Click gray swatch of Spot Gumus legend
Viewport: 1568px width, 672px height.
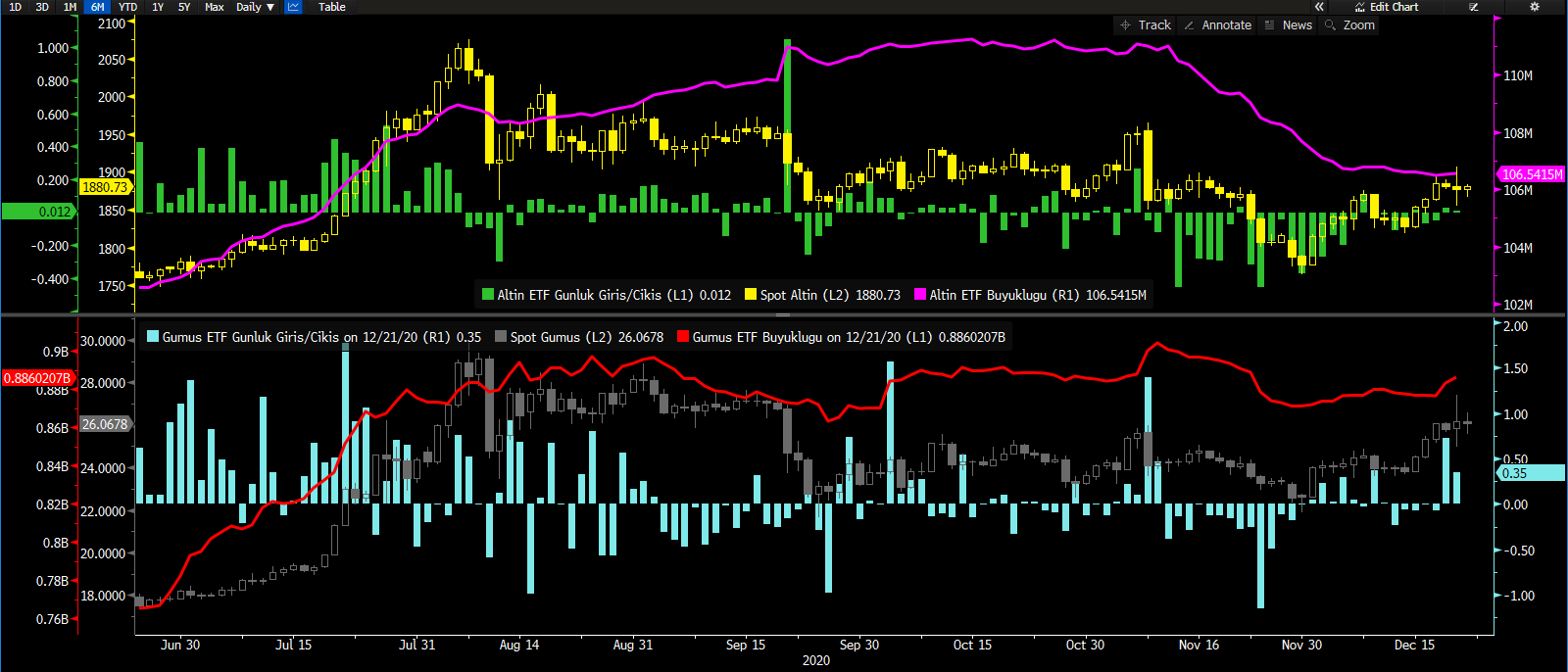(x=501, y=337)
